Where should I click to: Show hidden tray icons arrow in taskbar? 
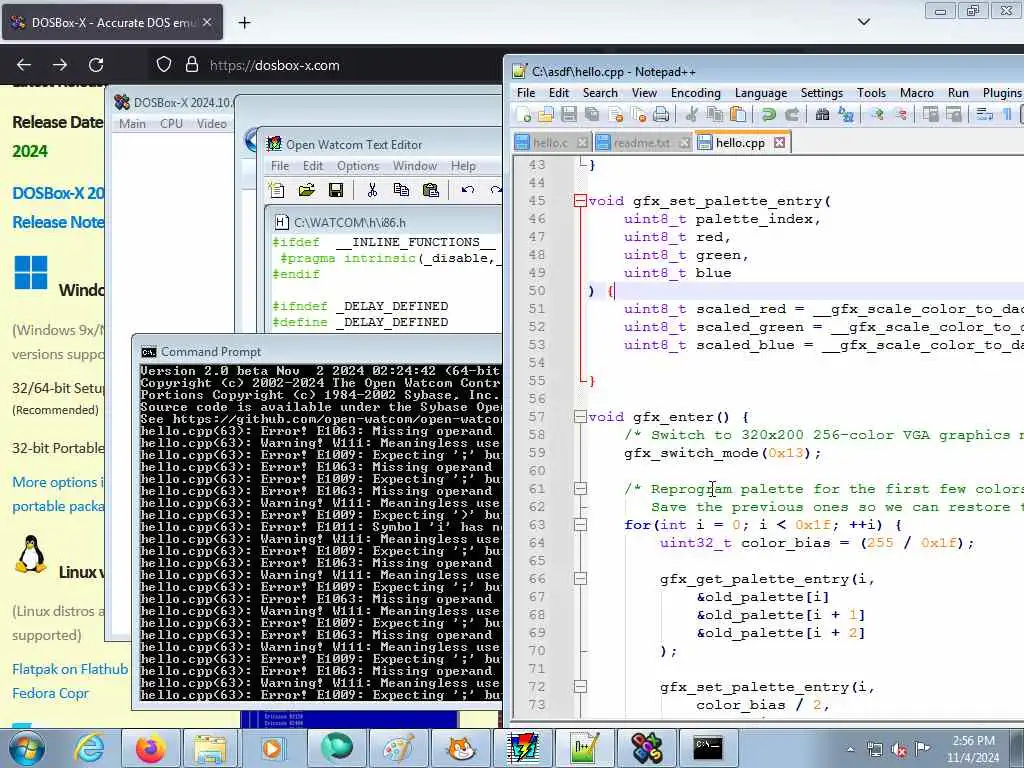(850, 750)
